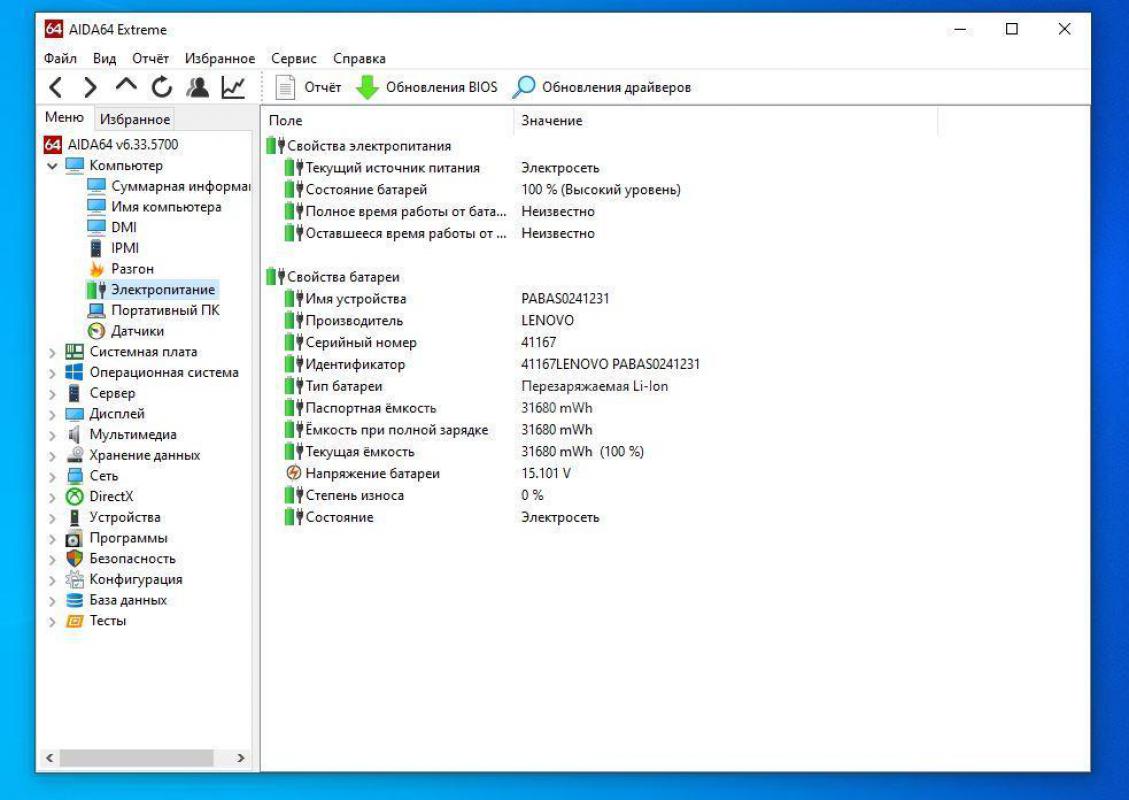Image resolution: width=1129 pixels, height=800 pixels.
Task: Open the Сервис menu
Action: coord(293,59)
